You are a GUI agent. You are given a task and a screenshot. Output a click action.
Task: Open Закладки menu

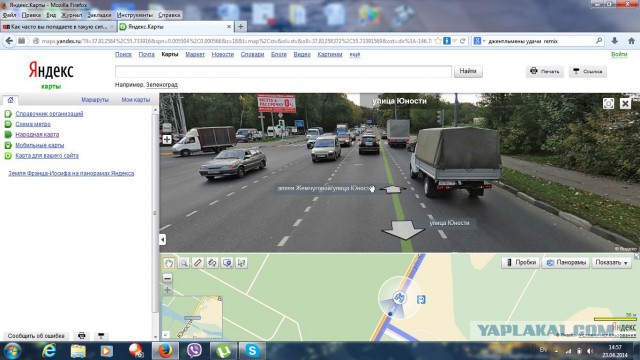click(x=99, y=15)
